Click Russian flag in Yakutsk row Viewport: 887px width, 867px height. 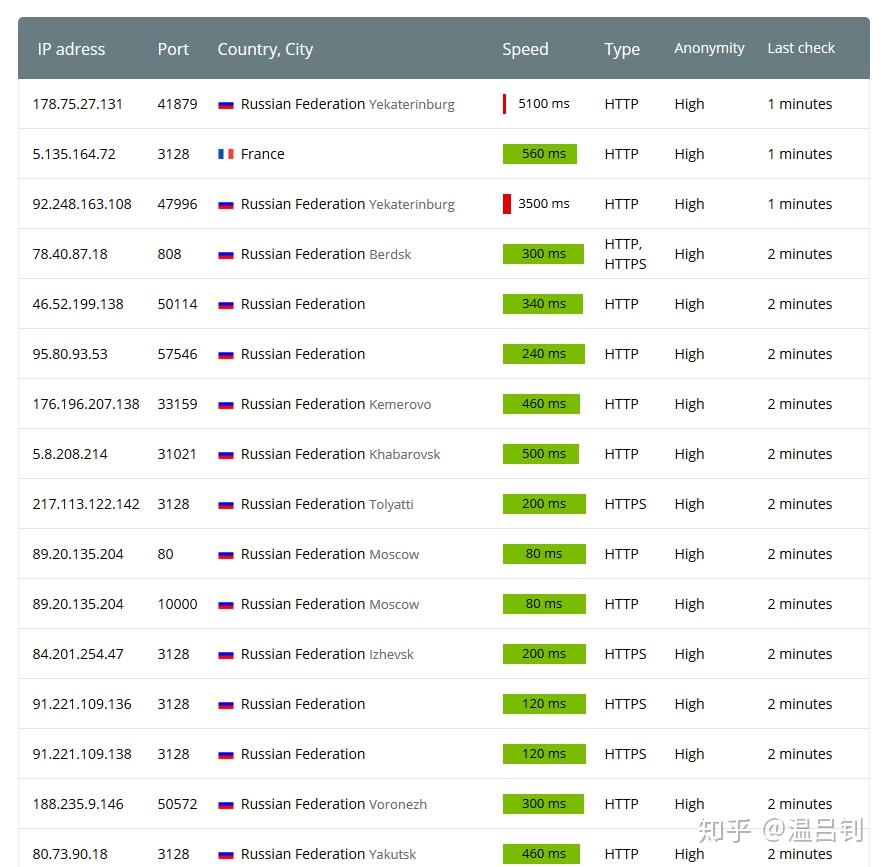pos(226,854)
